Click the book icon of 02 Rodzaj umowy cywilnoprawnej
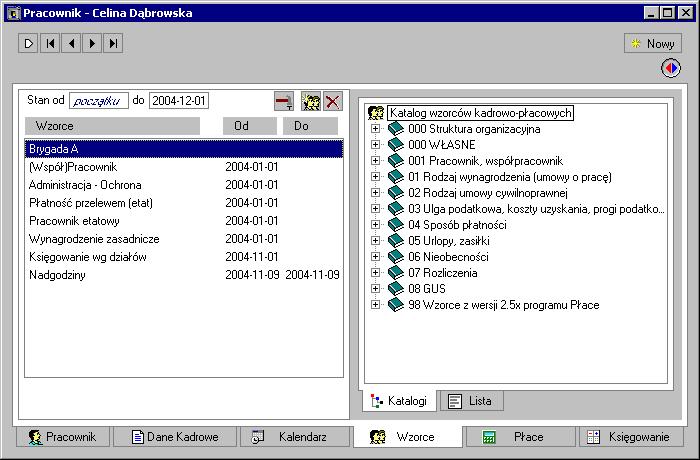The image size is (700, 460). tap(396, 193)
